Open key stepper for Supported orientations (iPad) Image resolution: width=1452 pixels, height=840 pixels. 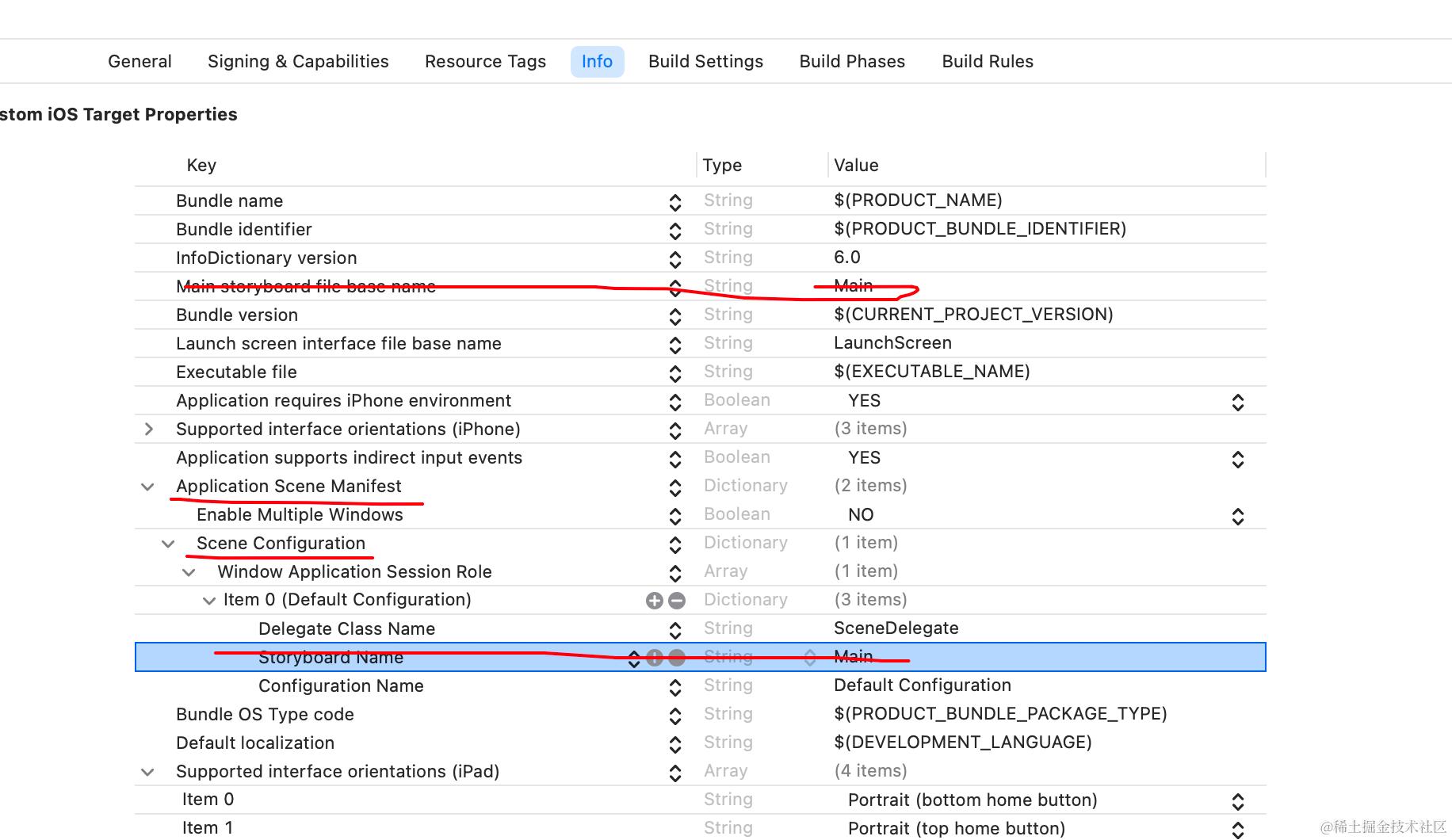pos(675,773)
